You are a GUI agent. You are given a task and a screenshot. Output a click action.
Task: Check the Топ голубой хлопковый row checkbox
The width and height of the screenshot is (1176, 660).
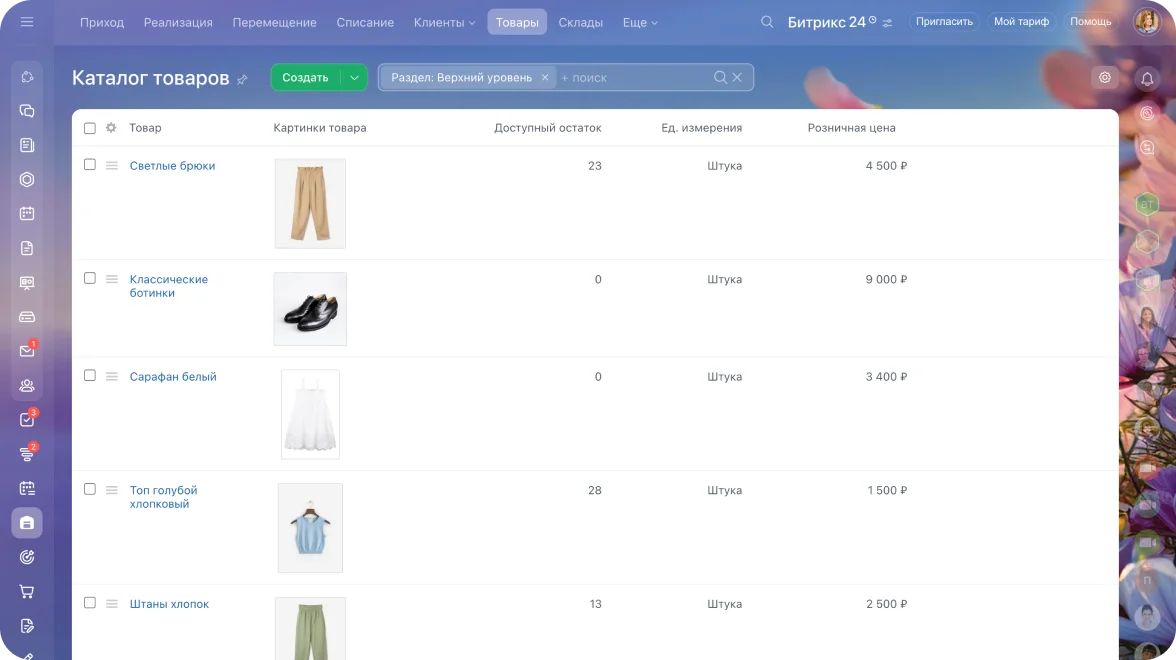click(x=90, y=489)
